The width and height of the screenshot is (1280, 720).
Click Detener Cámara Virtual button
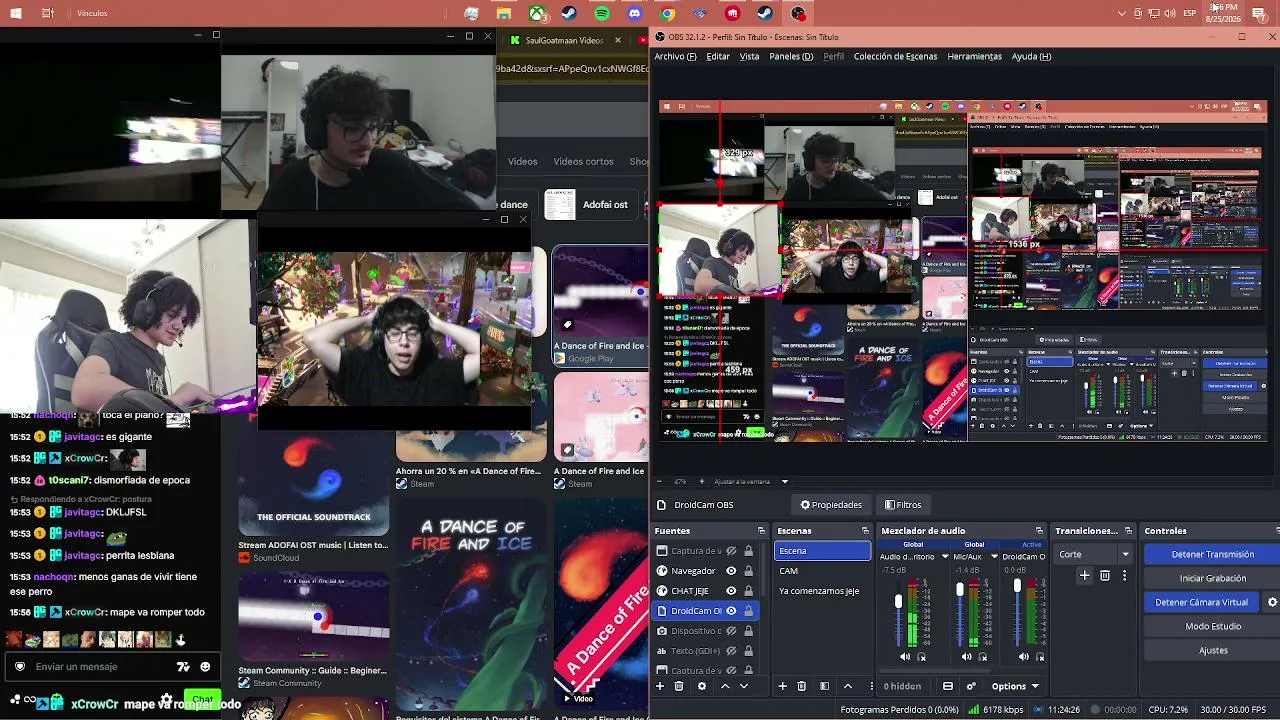click(1201, 602)
